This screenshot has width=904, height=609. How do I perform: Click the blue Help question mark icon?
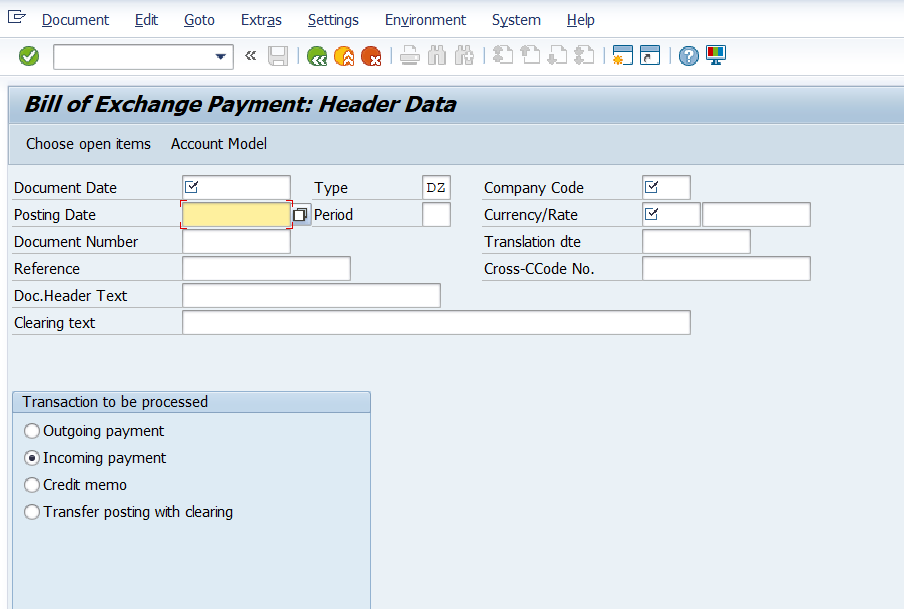point(688,56)
